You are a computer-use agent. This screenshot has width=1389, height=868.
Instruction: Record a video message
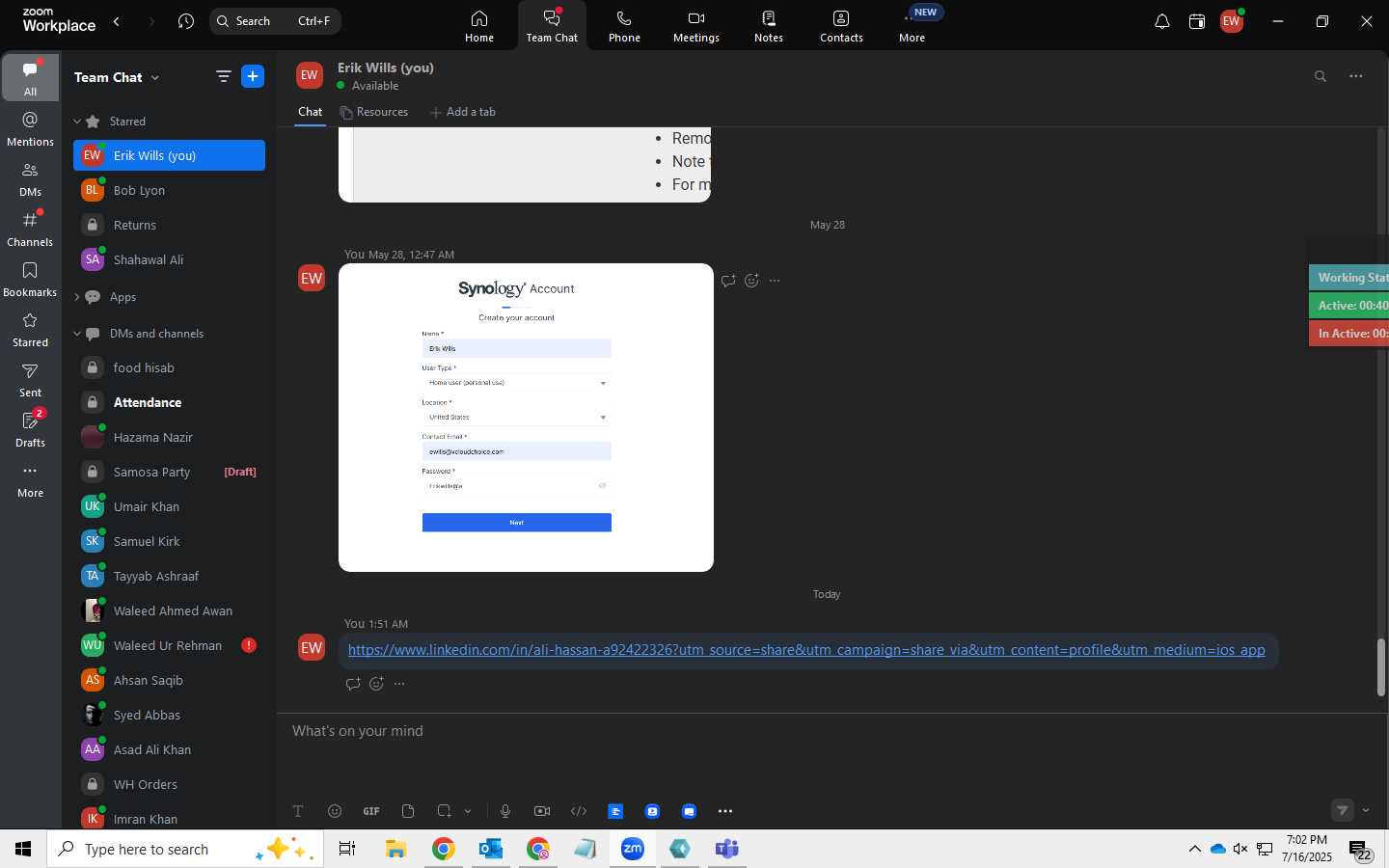click(x=542, y=811)
